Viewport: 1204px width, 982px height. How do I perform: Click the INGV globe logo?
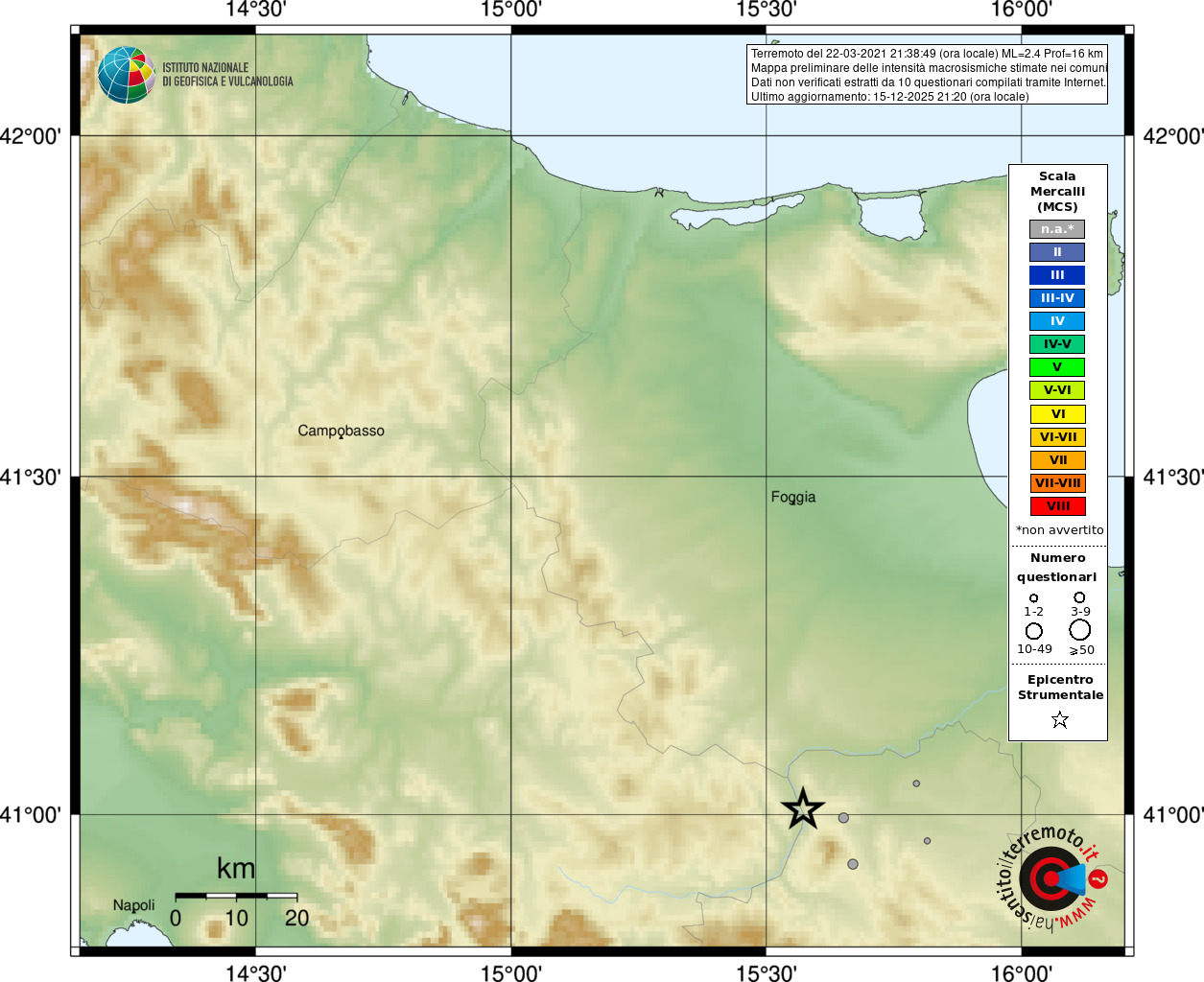(x=127, y=75)
